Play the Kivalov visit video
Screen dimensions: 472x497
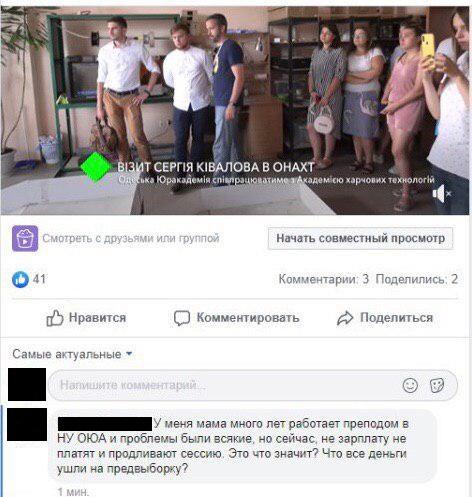pos(235,110)
